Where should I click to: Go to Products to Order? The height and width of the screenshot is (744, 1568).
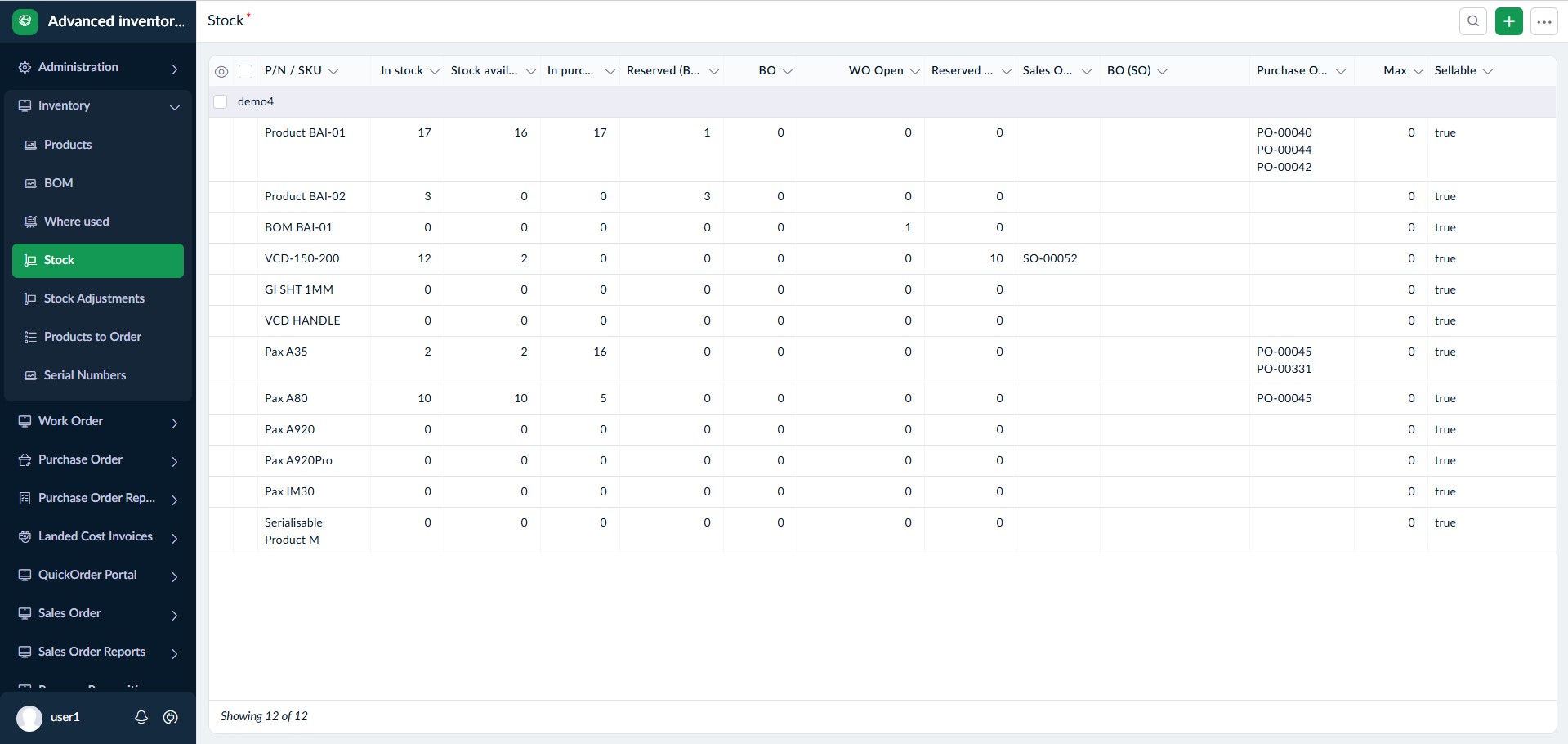click(x=92, y=337)
